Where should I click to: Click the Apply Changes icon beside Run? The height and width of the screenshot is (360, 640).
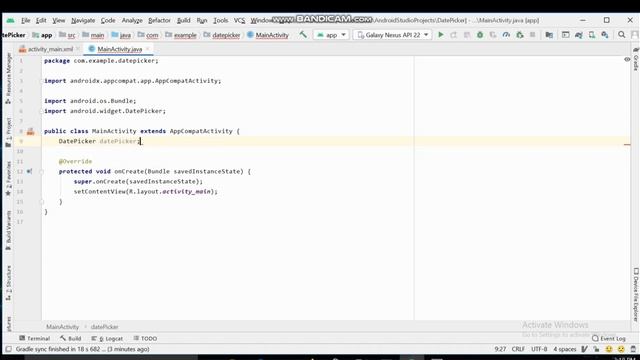point(453,35)
